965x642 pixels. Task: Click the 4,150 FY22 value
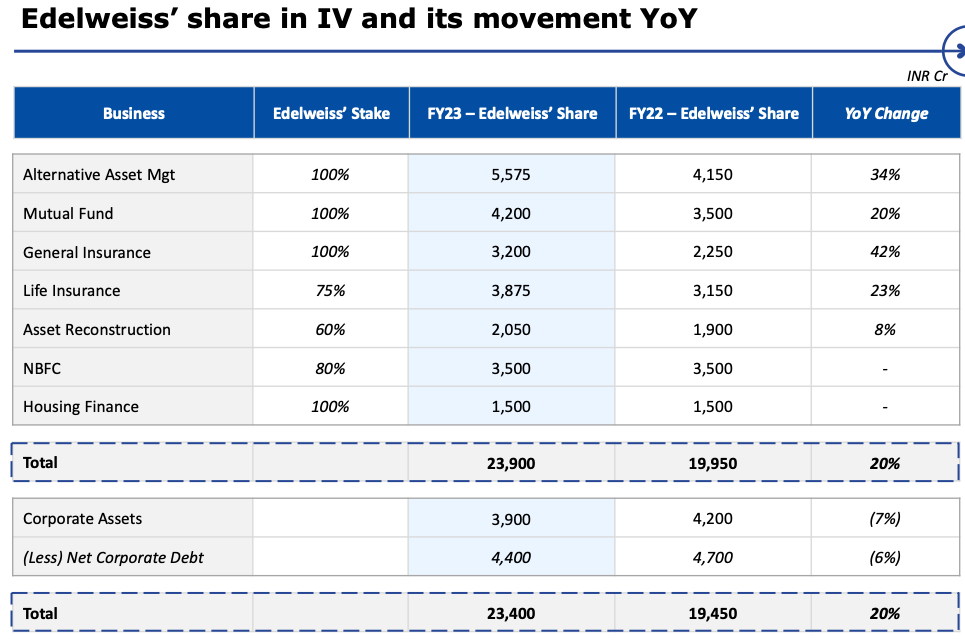point(713,175)
